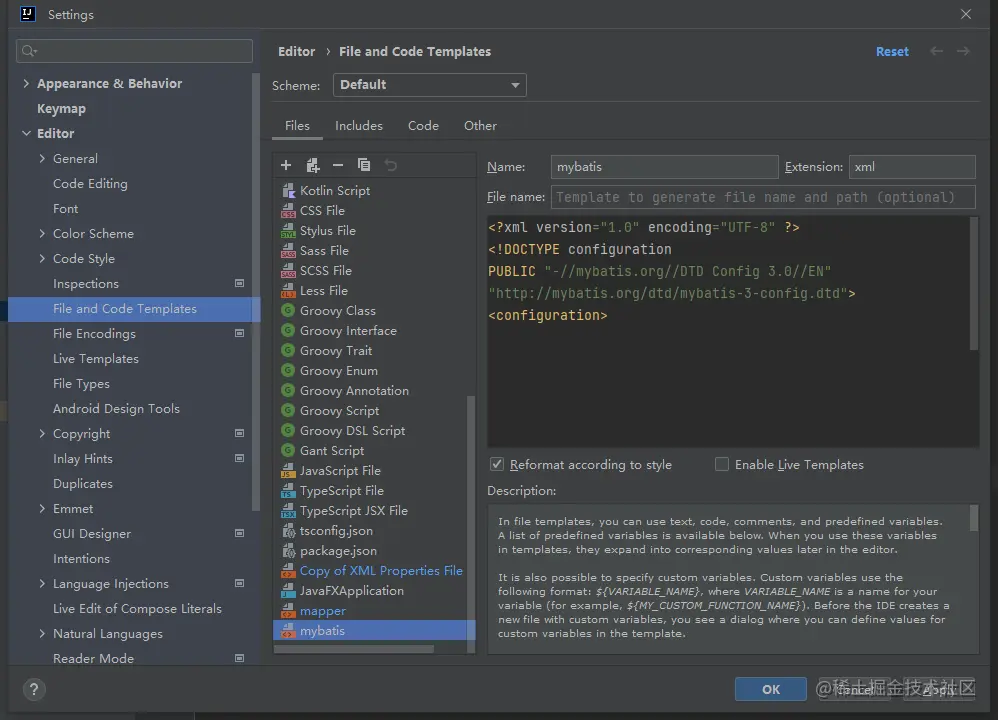Collapse the Editor tree node

(x=26, y=134)
